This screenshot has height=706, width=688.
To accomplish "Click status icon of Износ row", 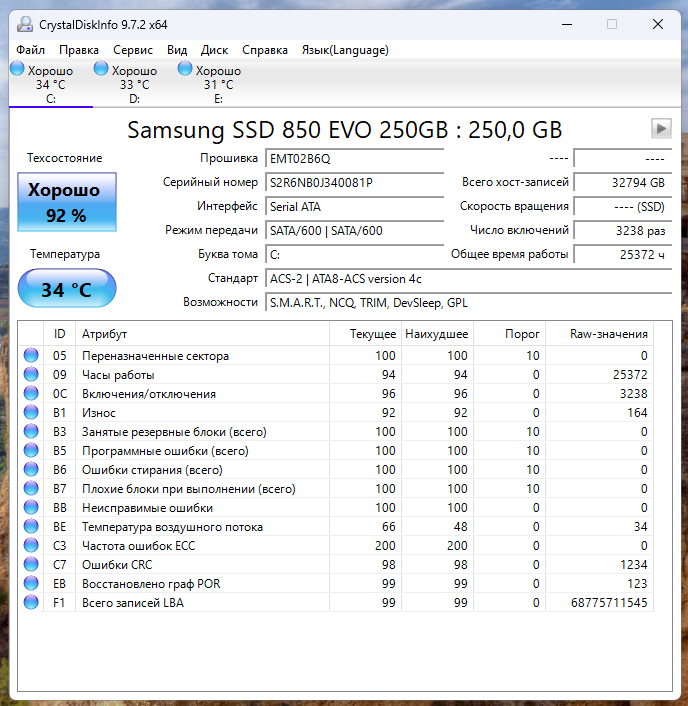I will tap(31, 412).
